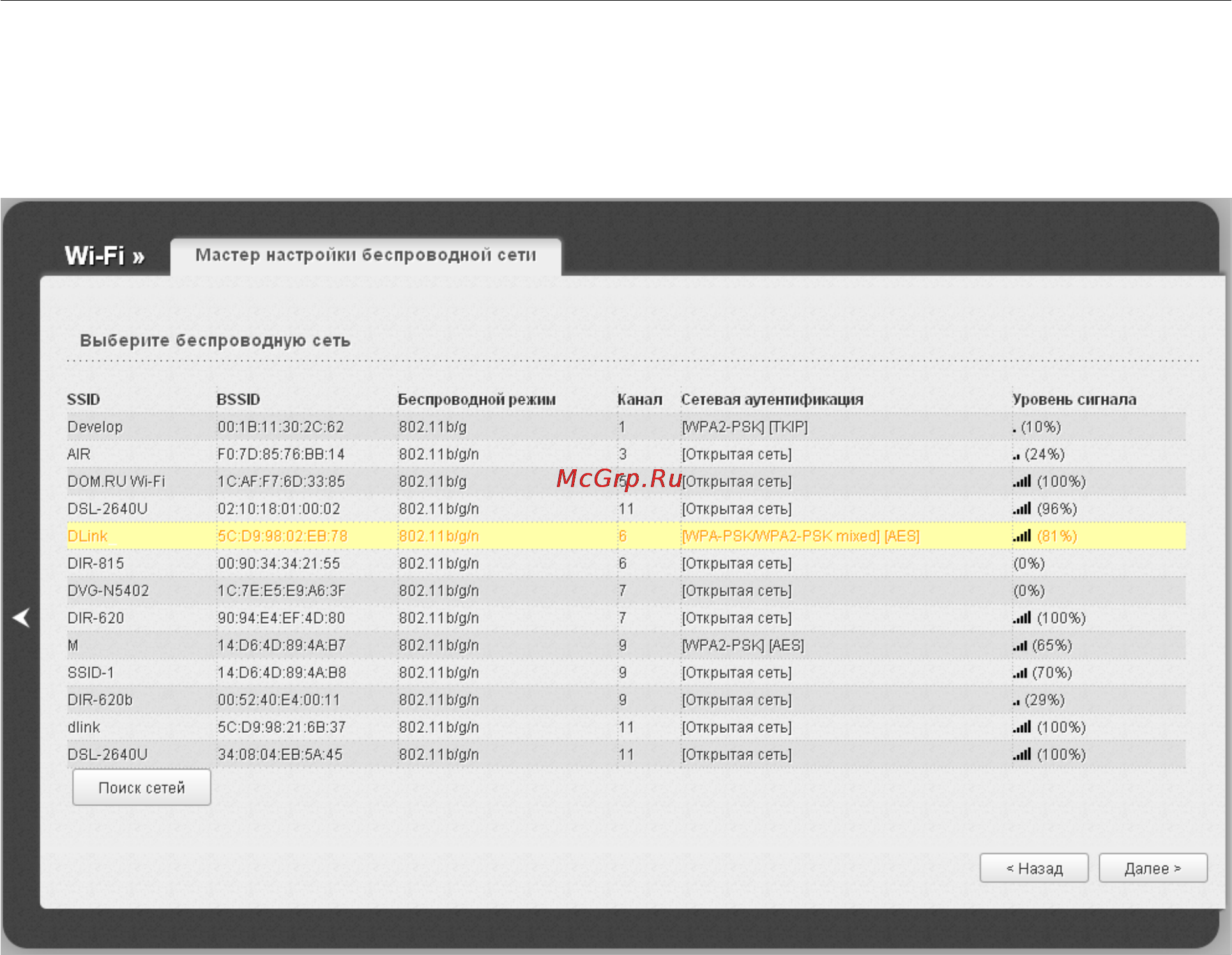Select the Develop network row
Image resolution: width=1232 pixels, height=955 pixels.
point(626,426)
